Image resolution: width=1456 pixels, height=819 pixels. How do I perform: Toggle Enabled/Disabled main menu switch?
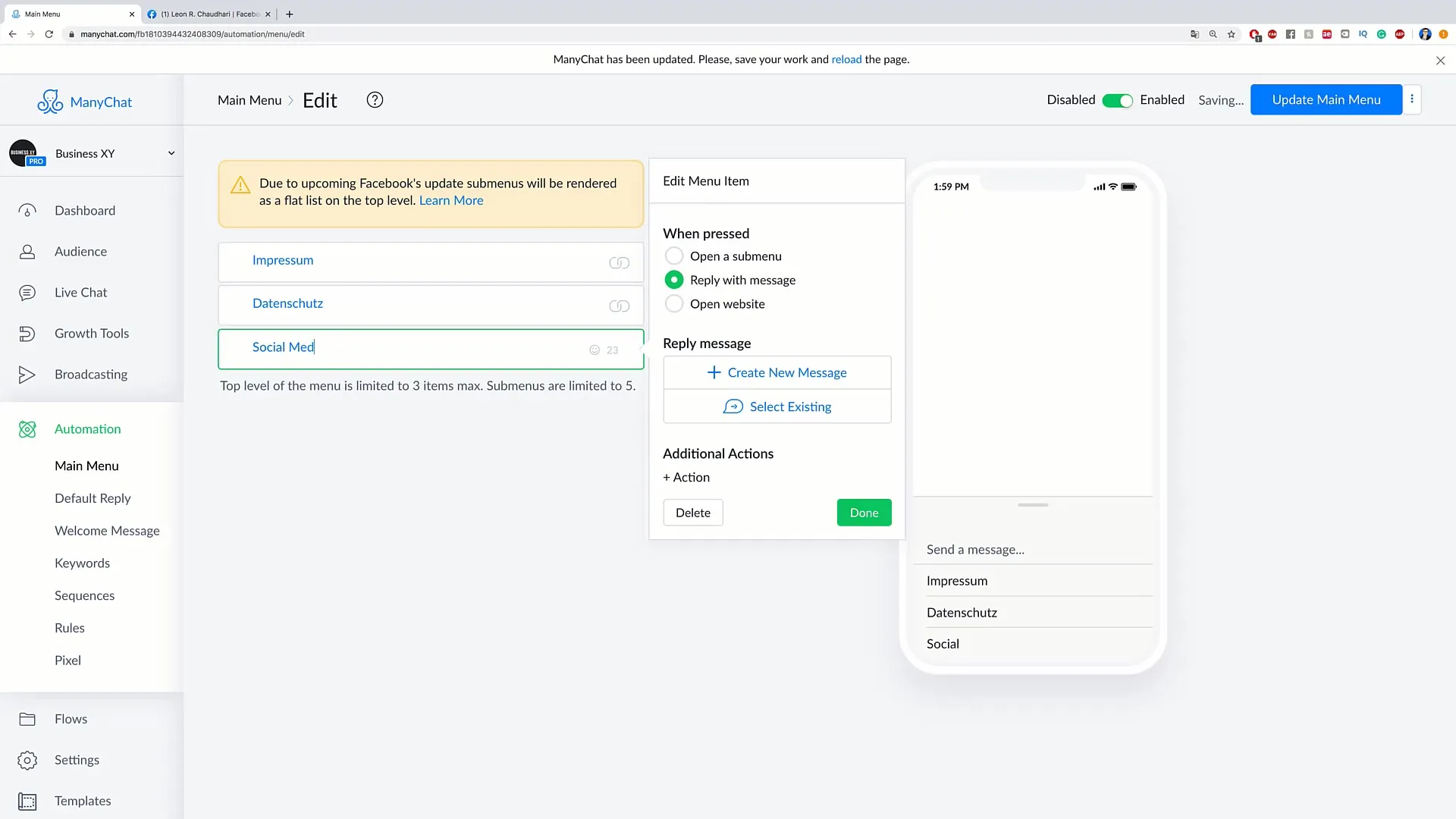coord(1118,99)
